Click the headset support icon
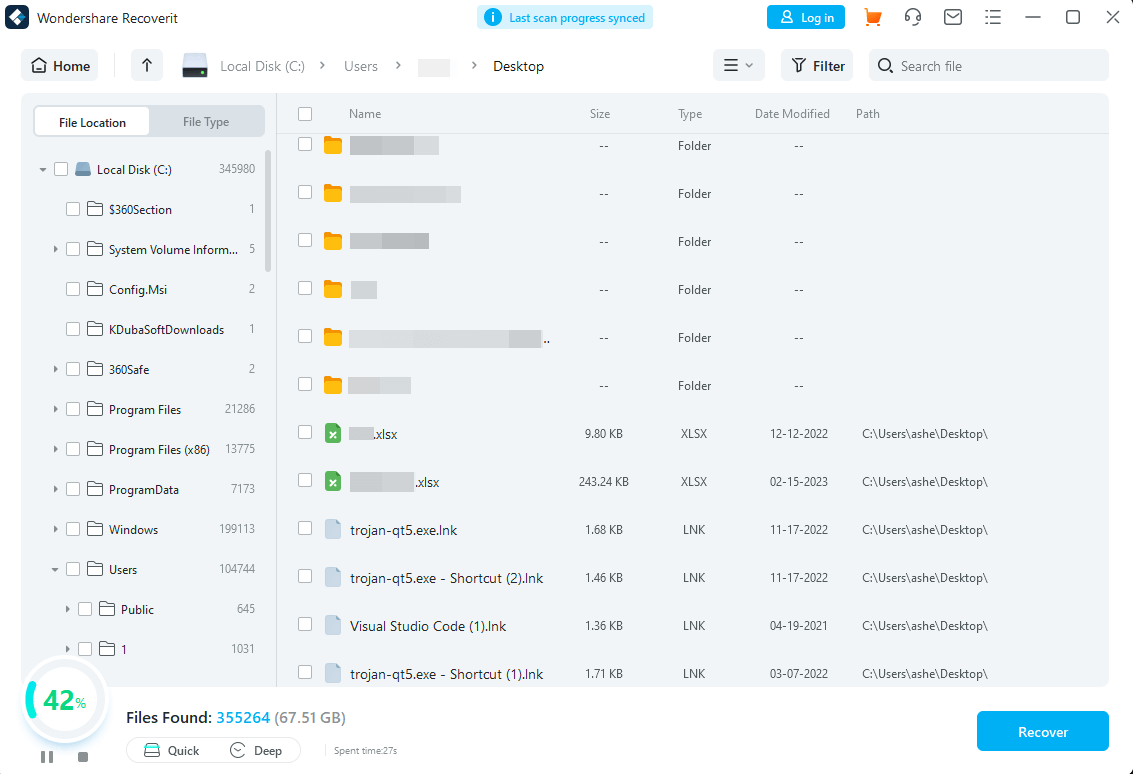 coord(912,18)
